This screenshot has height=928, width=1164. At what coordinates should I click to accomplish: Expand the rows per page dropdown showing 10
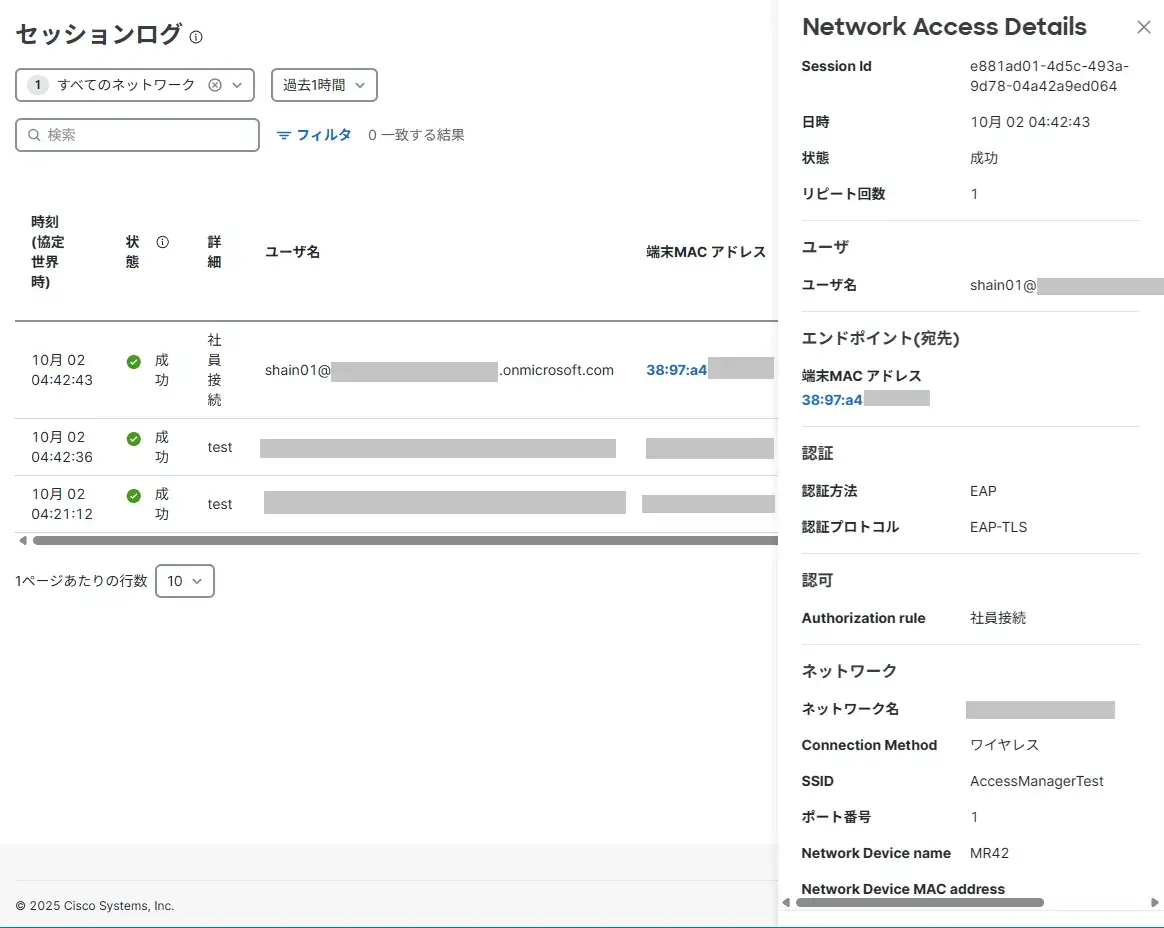point(185,581)
